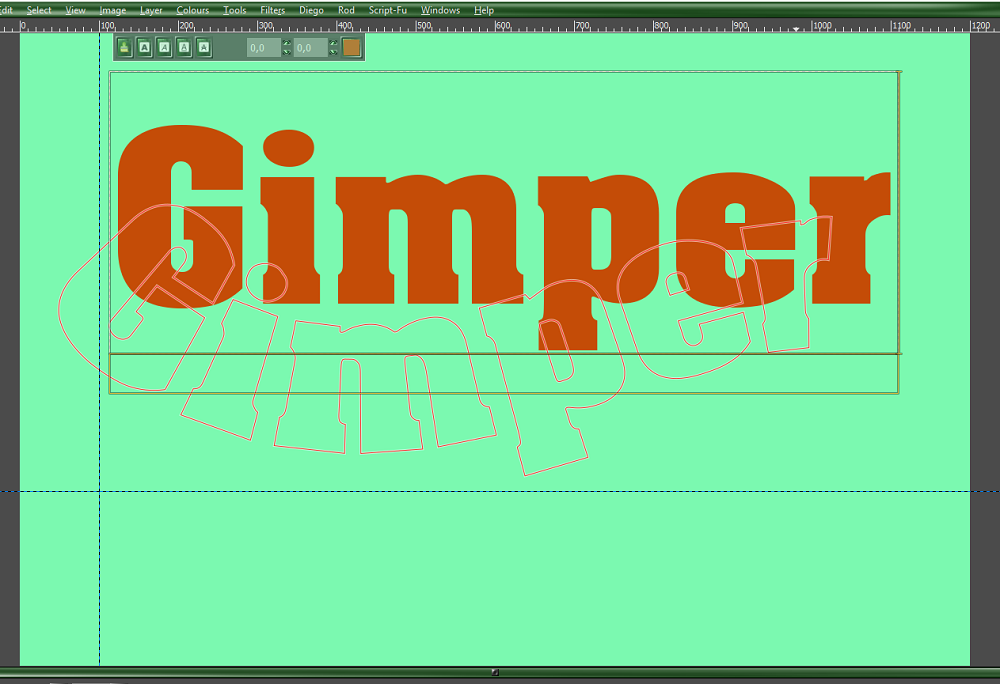
Task: Open the Colours menu
Action: click(193, 10)
